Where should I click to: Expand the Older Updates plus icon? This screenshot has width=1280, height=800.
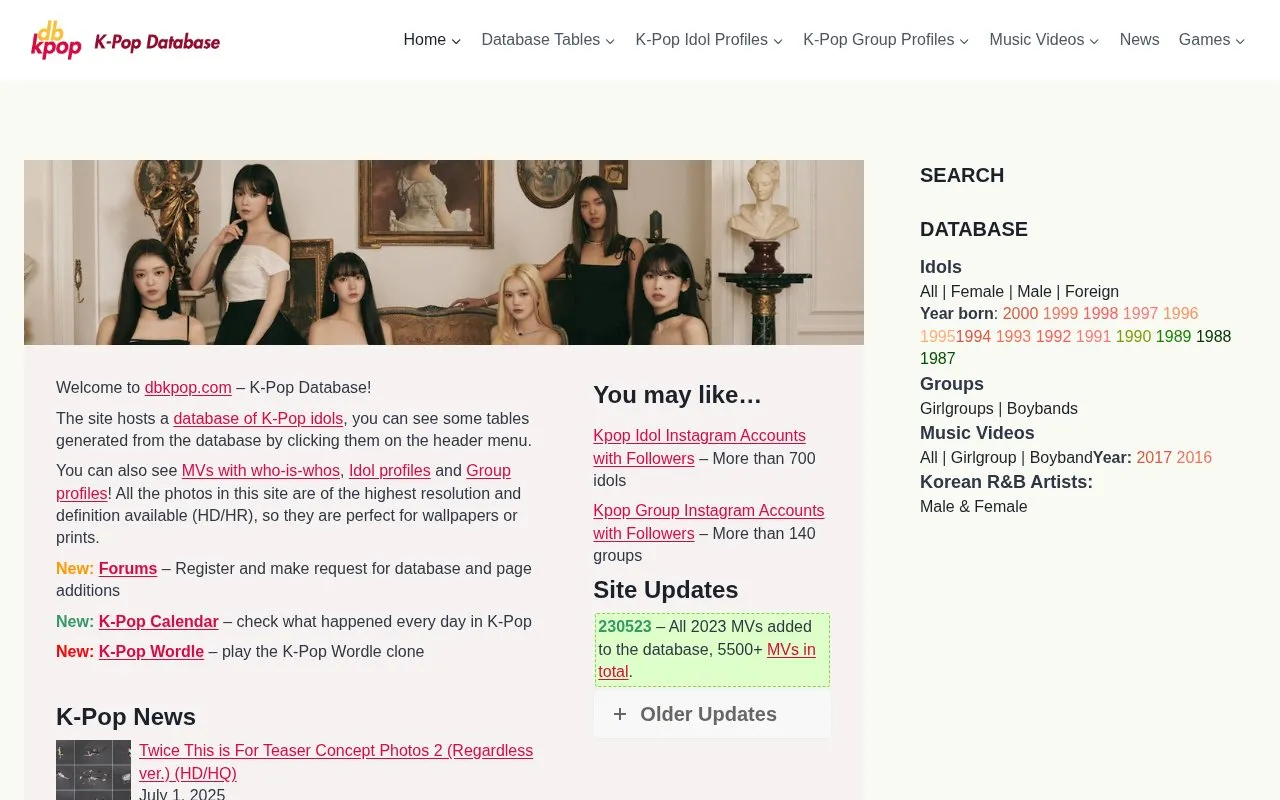(x=620, y=714)
